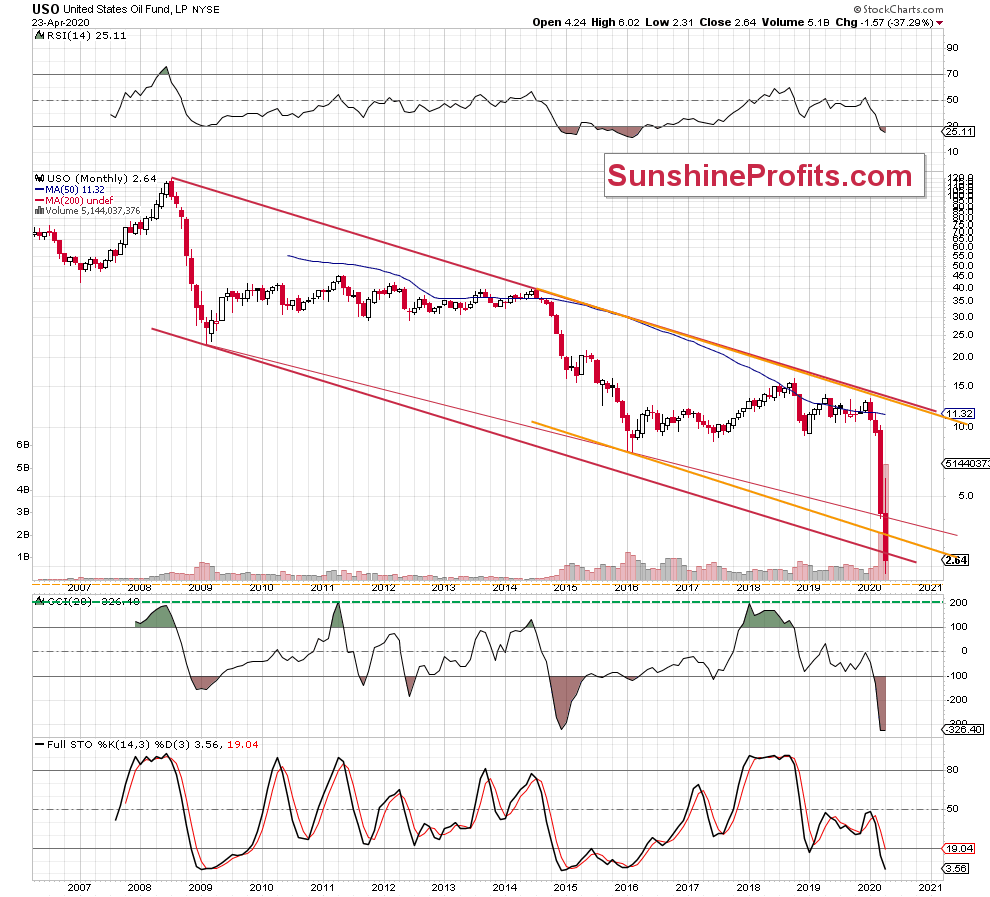Click the 90 level on the RSI axis
990x897 pixels.
coord(952,48)
